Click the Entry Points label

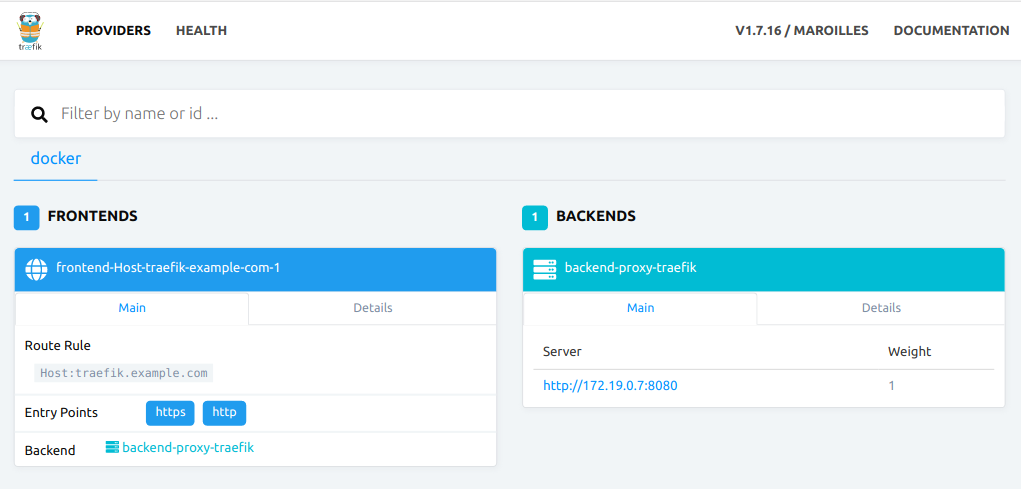click(61, 413)
